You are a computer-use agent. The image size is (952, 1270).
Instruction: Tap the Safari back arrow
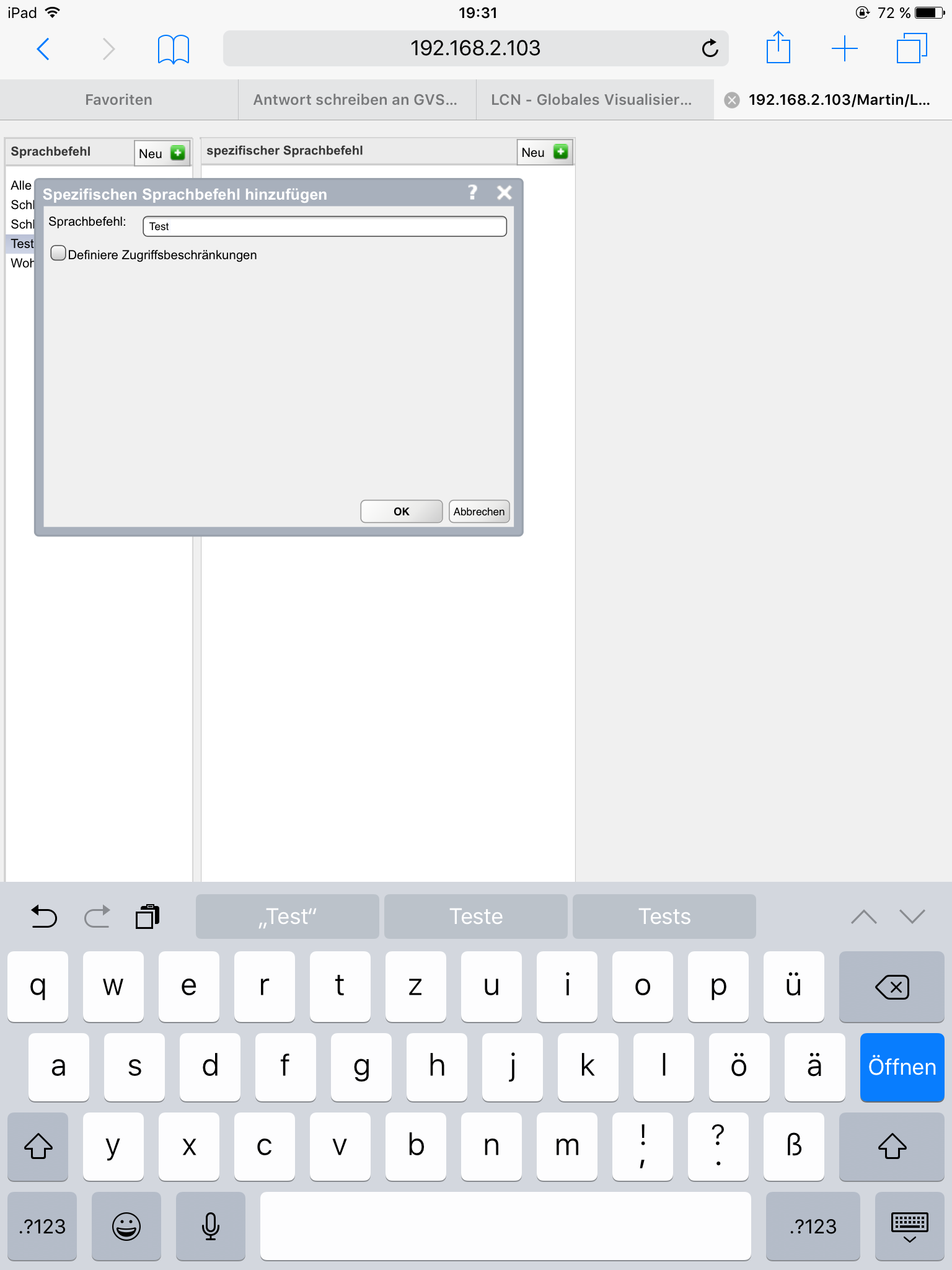point(43,48)
